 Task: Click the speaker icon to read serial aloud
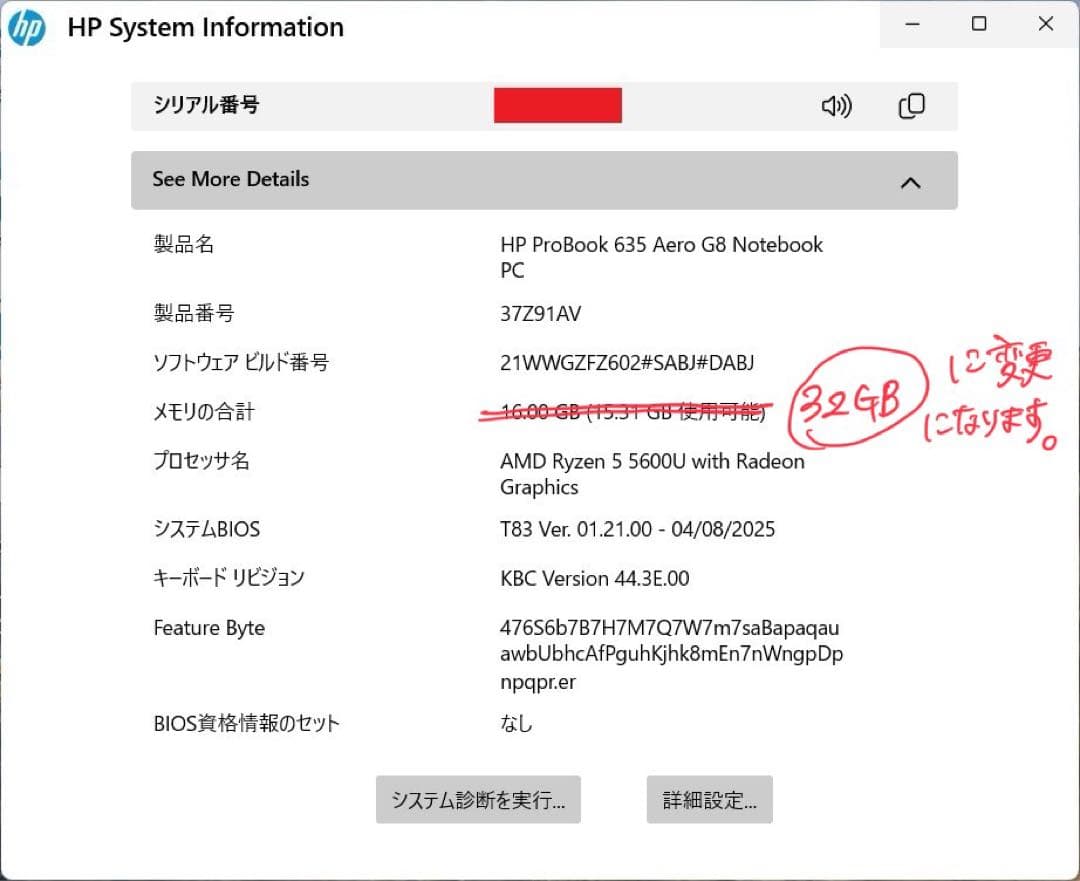(836, 106)
